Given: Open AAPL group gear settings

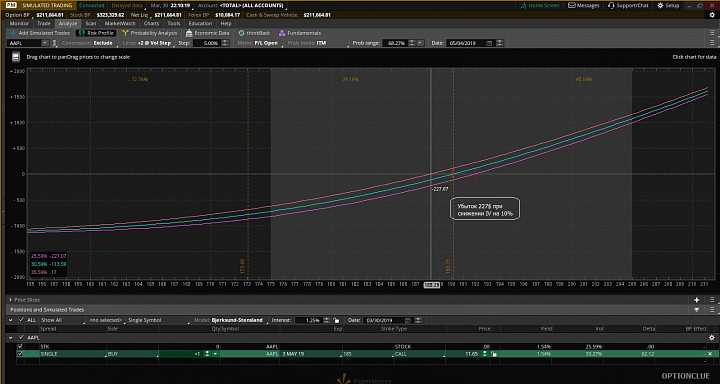Looking at the screenshot, I should tap(712, 337).
